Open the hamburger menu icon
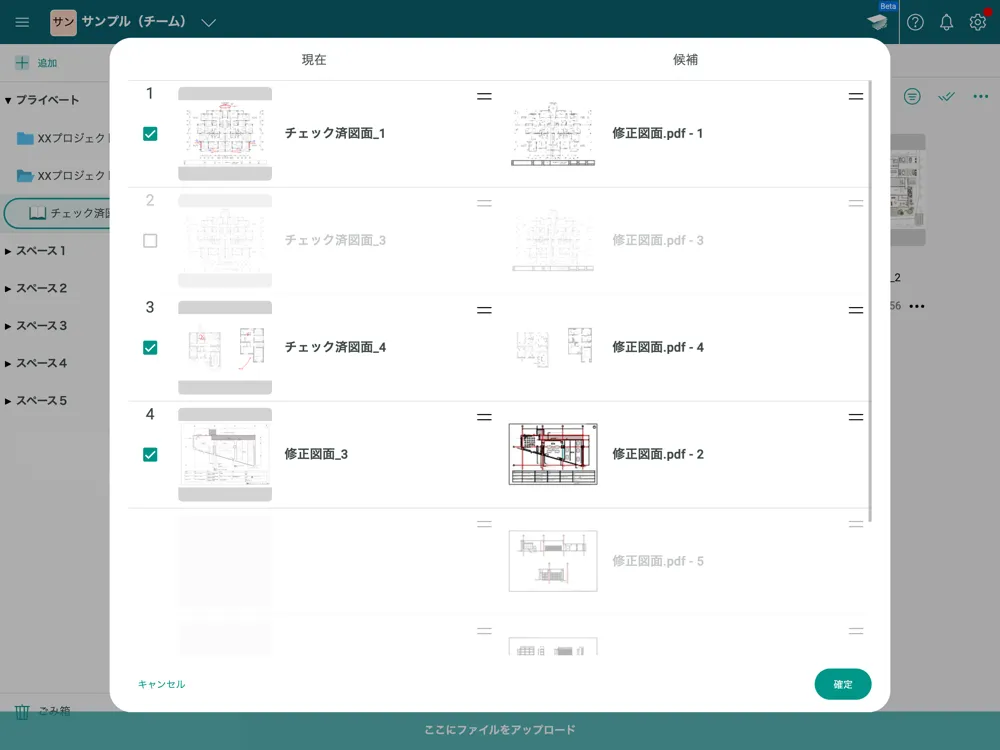 [22, 22]
